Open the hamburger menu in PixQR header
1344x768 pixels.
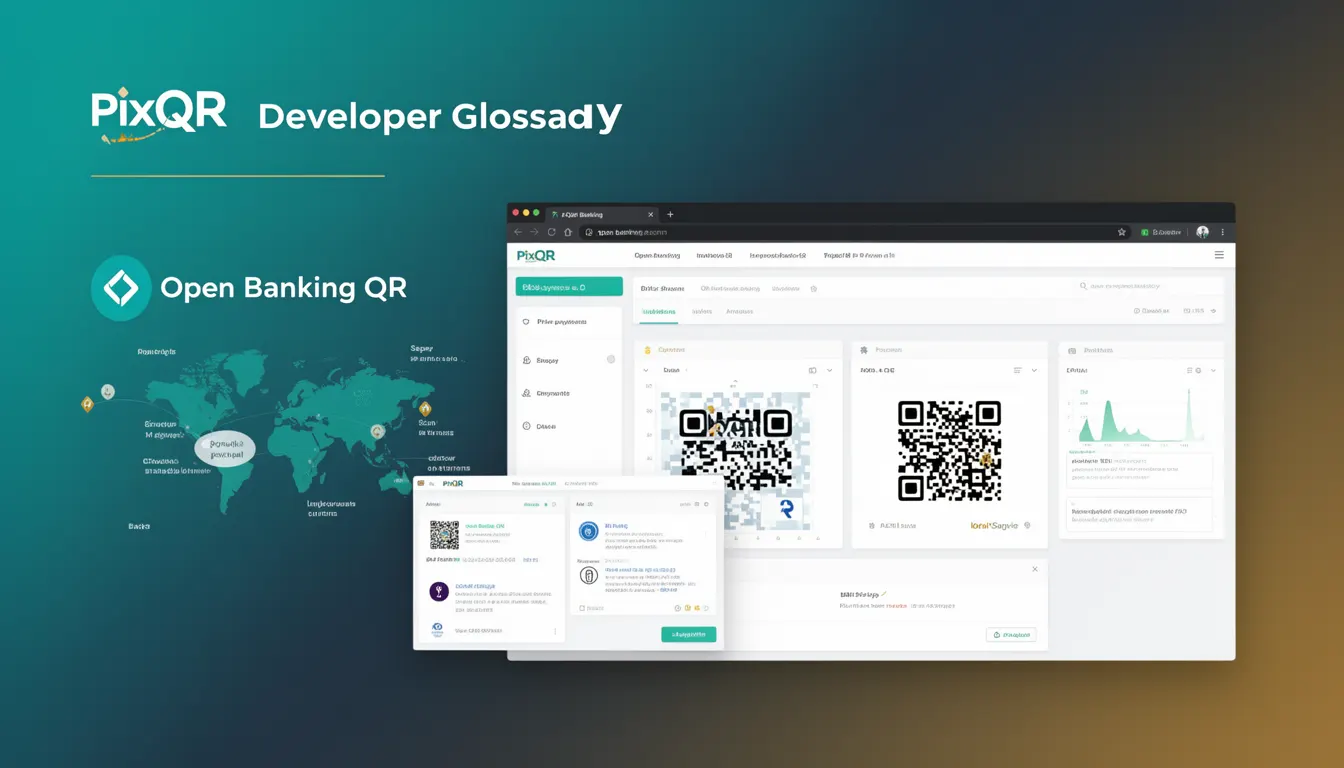[1219, 255]
